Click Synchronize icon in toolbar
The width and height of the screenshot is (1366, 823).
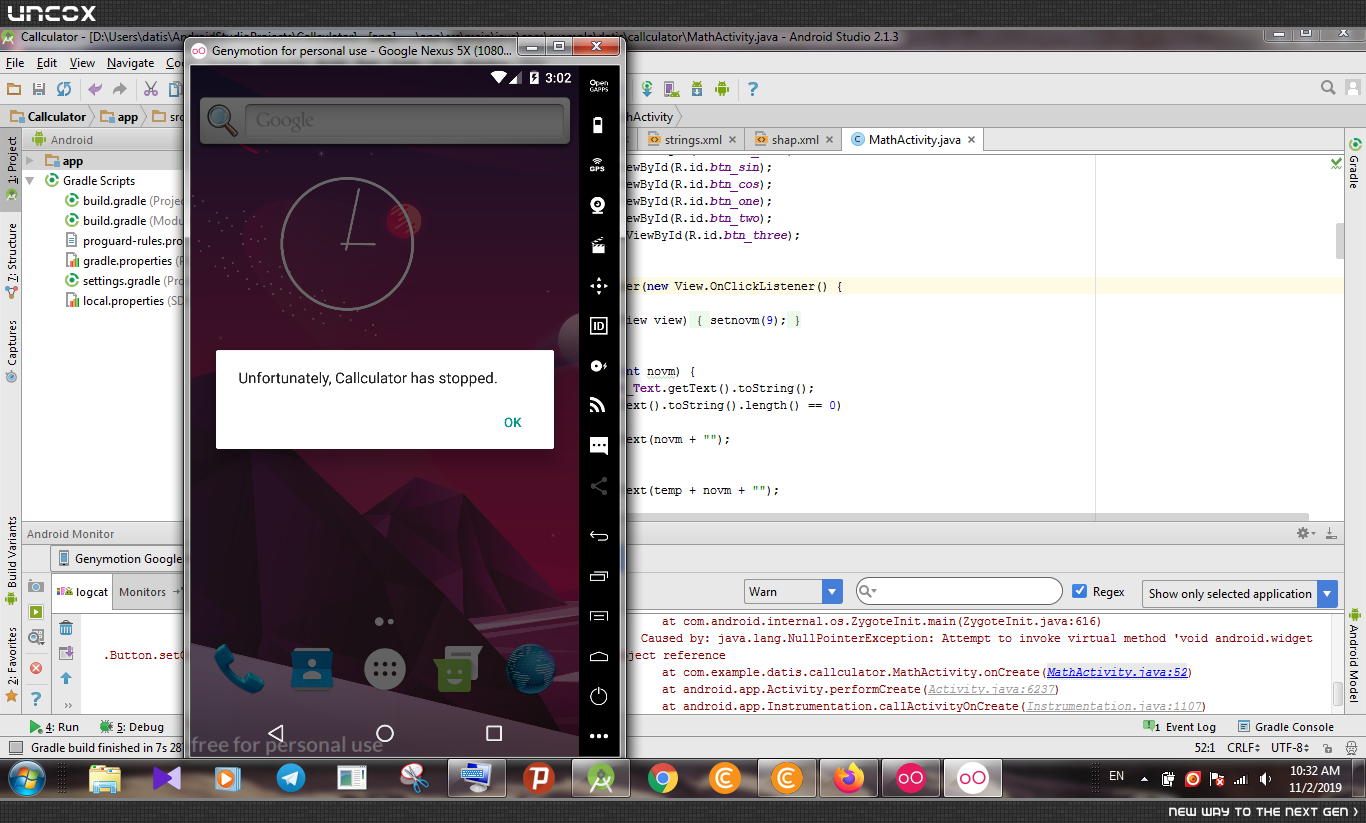pos(64,89)
